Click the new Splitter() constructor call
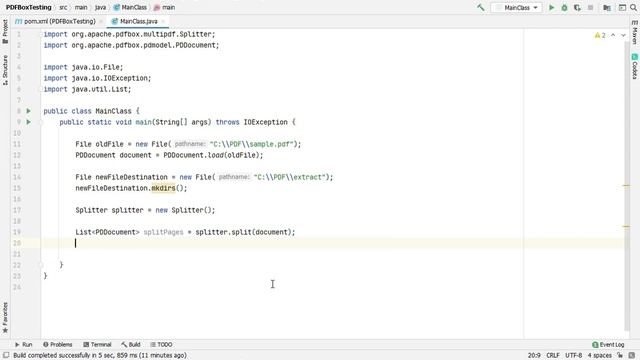640x360 pixels. coord(183,210)
